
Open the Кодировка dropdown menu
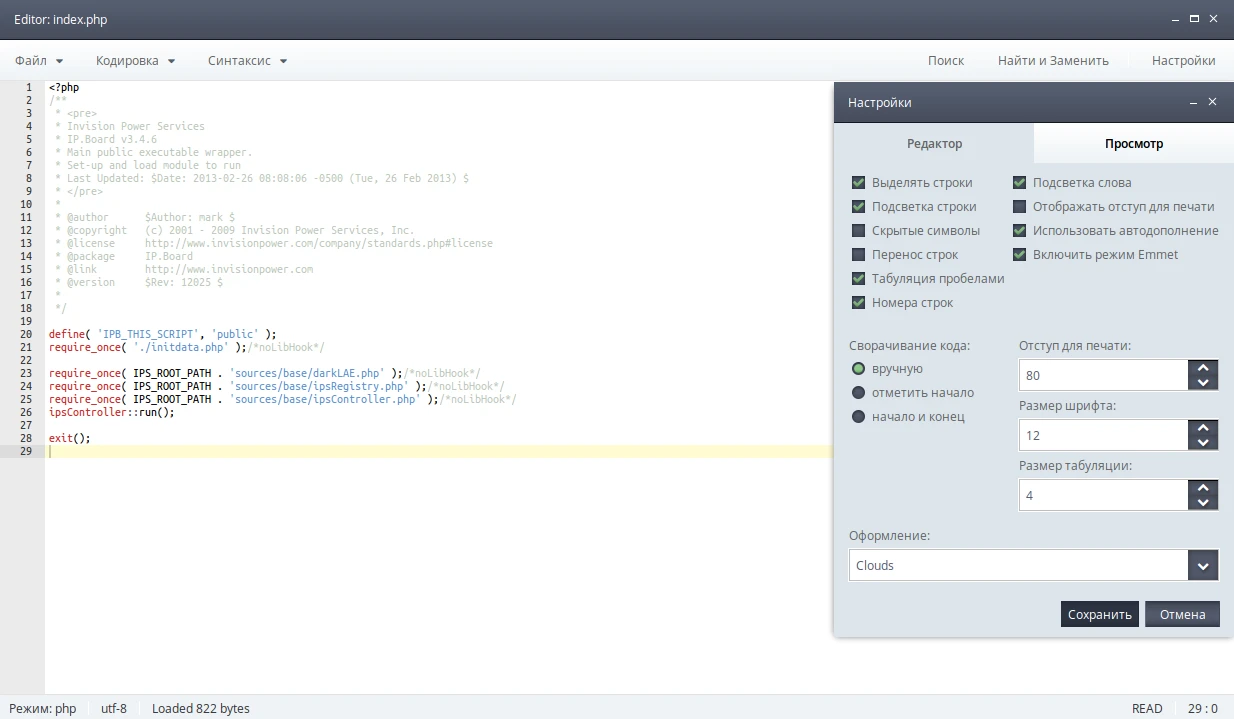(x=135, y=61)
